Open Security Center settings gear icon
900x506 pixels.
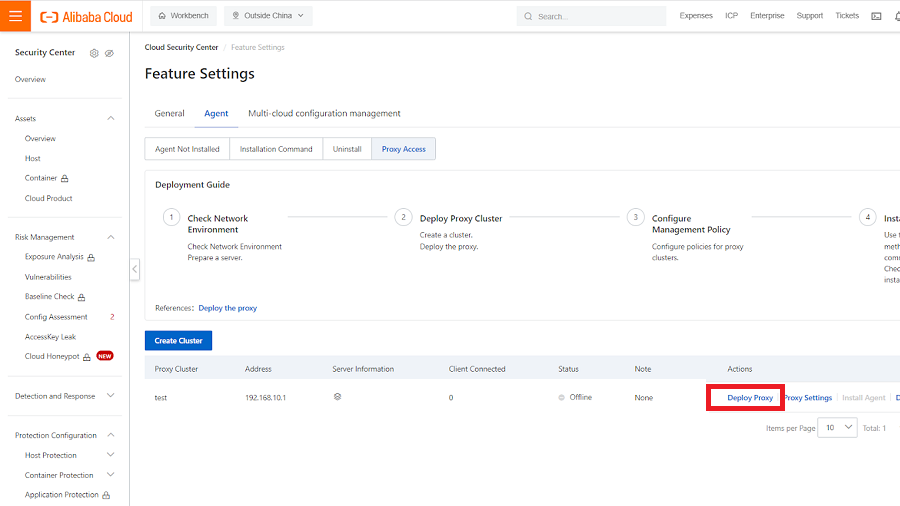[94, 53]
